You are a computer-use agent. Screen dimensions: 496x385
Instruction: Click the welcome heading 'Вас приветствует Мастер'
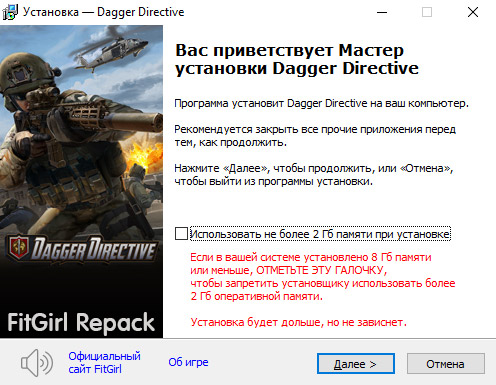(x=289, y=51)
